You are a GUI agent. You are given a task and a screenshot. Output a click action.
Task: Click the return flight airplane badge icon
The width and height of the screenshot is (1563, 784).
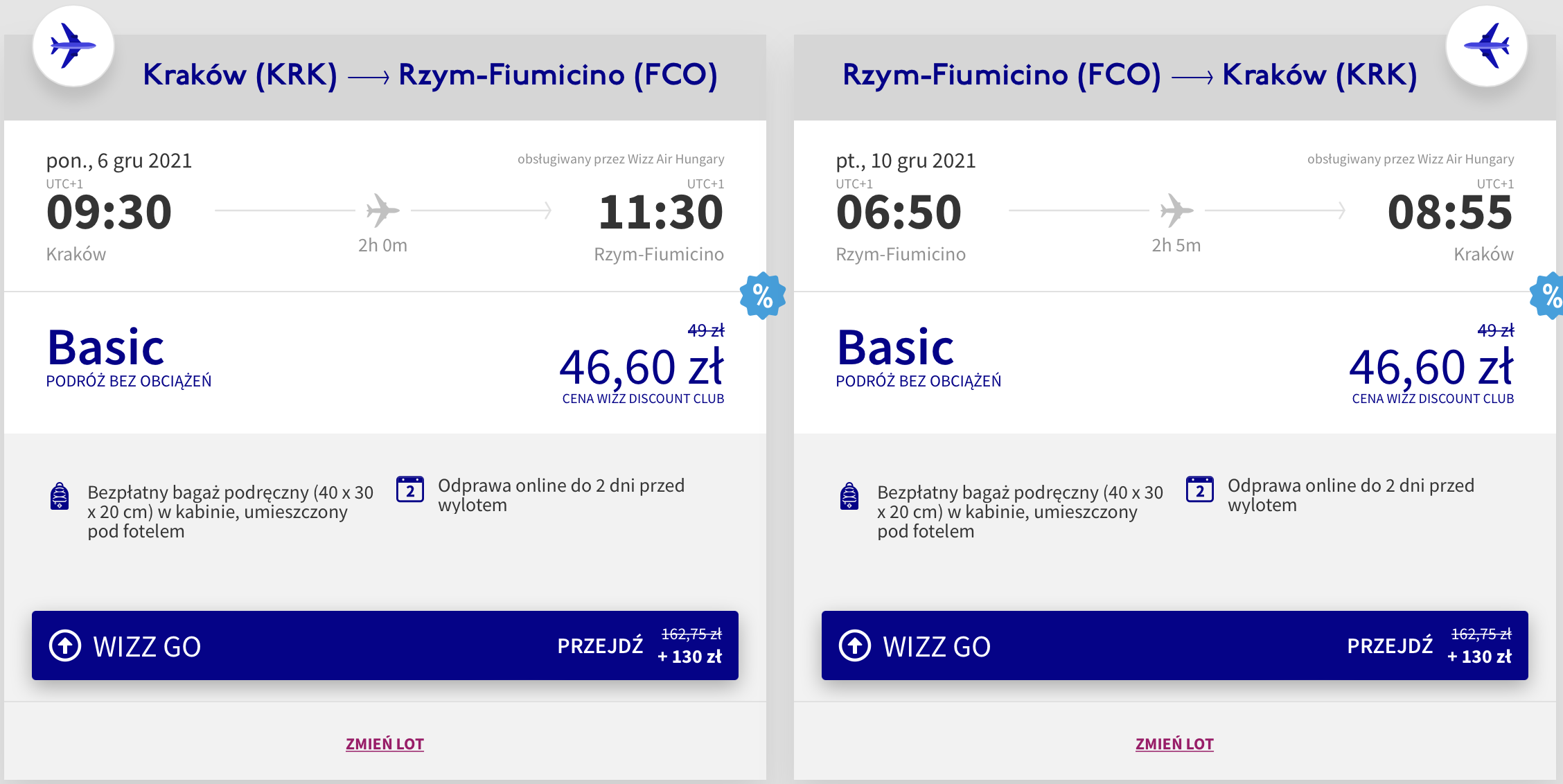[x=1486, y=46]
